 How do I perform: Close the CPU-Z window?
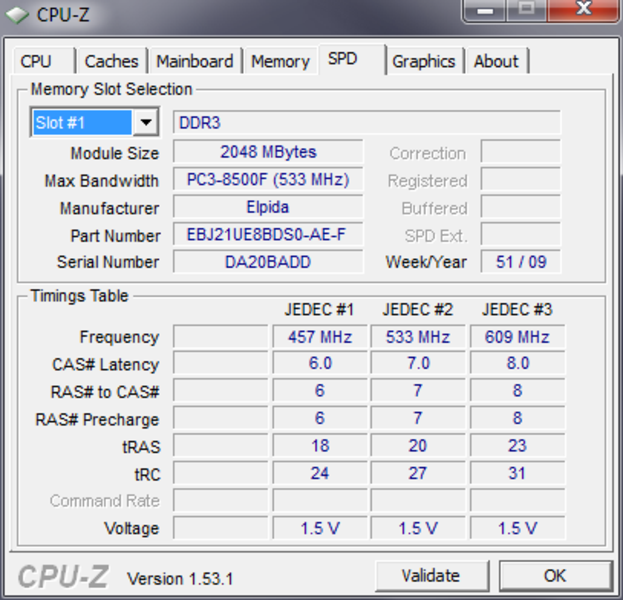pyautogui.click(x=583, y=10)
